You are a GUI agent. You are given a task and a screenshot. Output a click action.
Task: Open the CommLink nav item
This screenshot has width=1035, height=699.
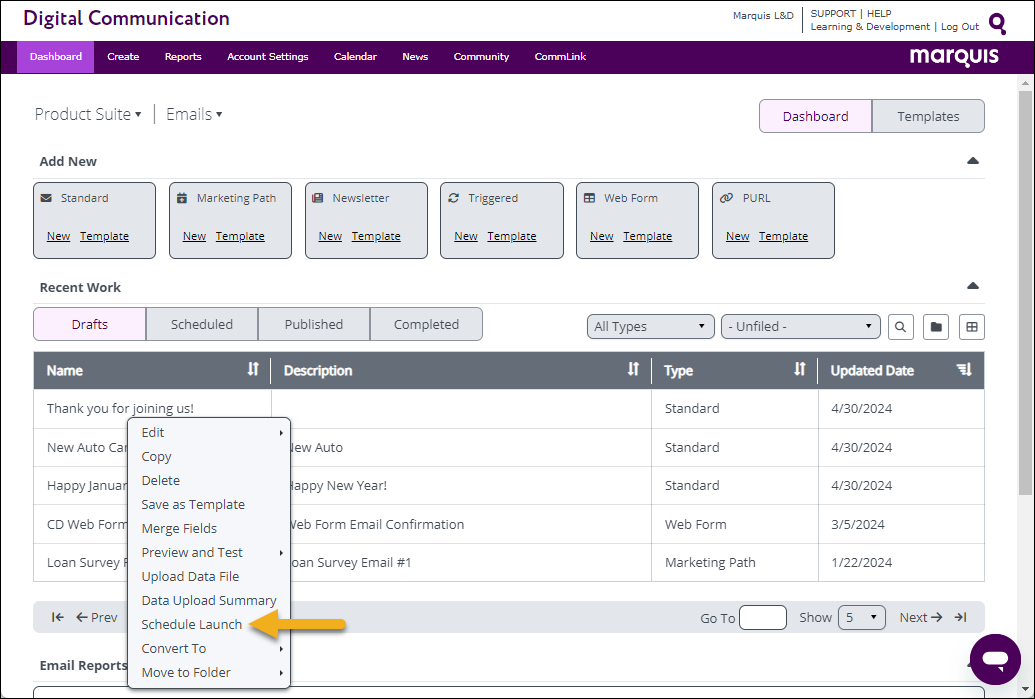560,57
